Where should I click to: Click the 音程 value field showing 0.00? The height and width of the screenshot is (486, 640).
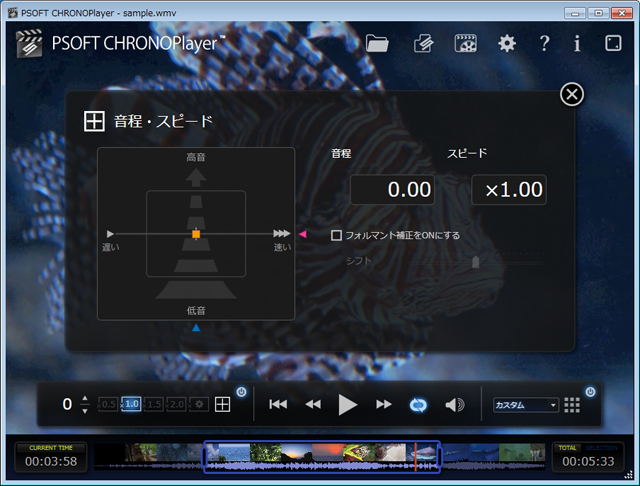(392, 190)
